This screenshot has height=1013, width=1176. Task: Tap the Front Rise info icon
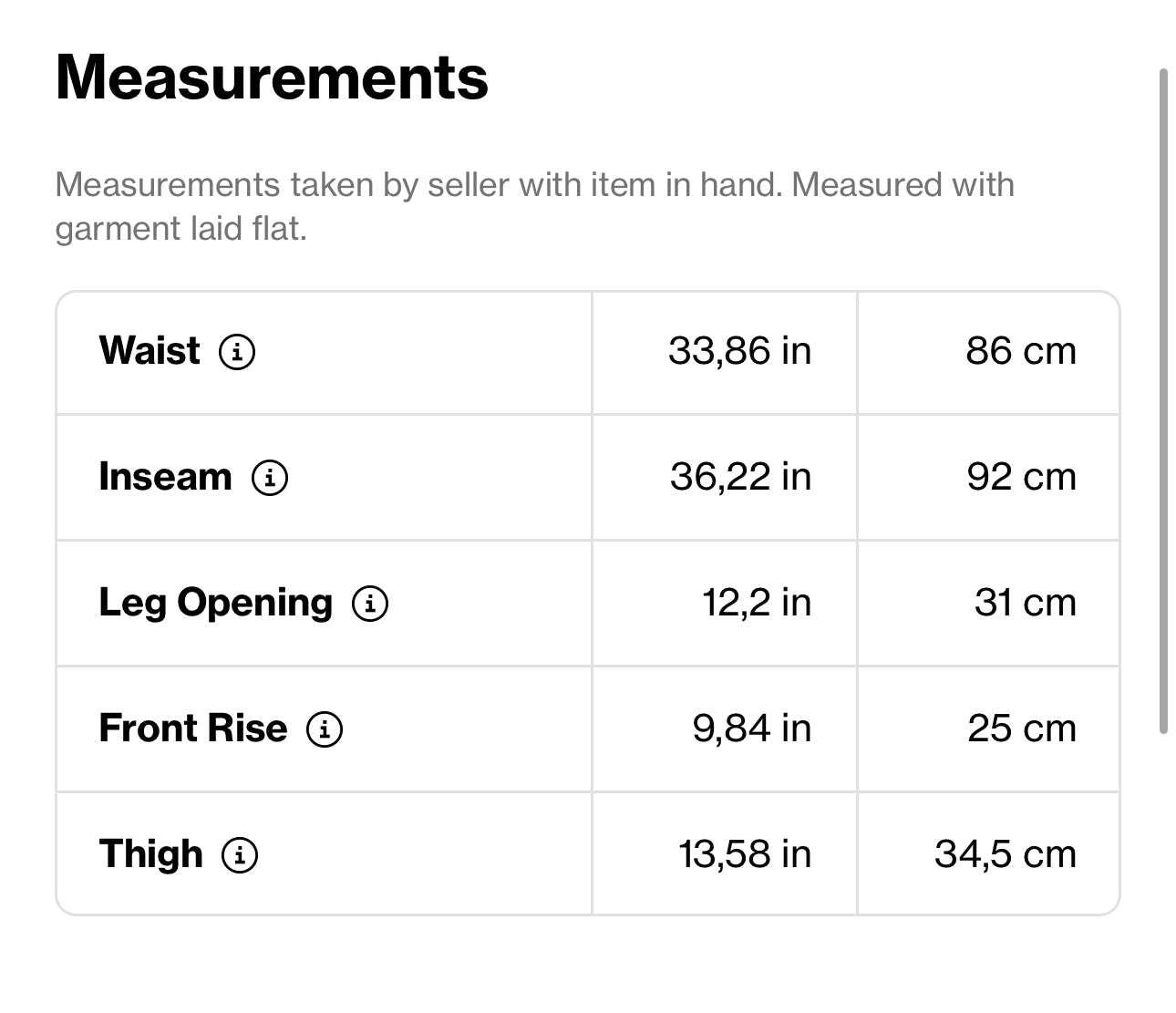pyautogui.click(x=325, y=729)
